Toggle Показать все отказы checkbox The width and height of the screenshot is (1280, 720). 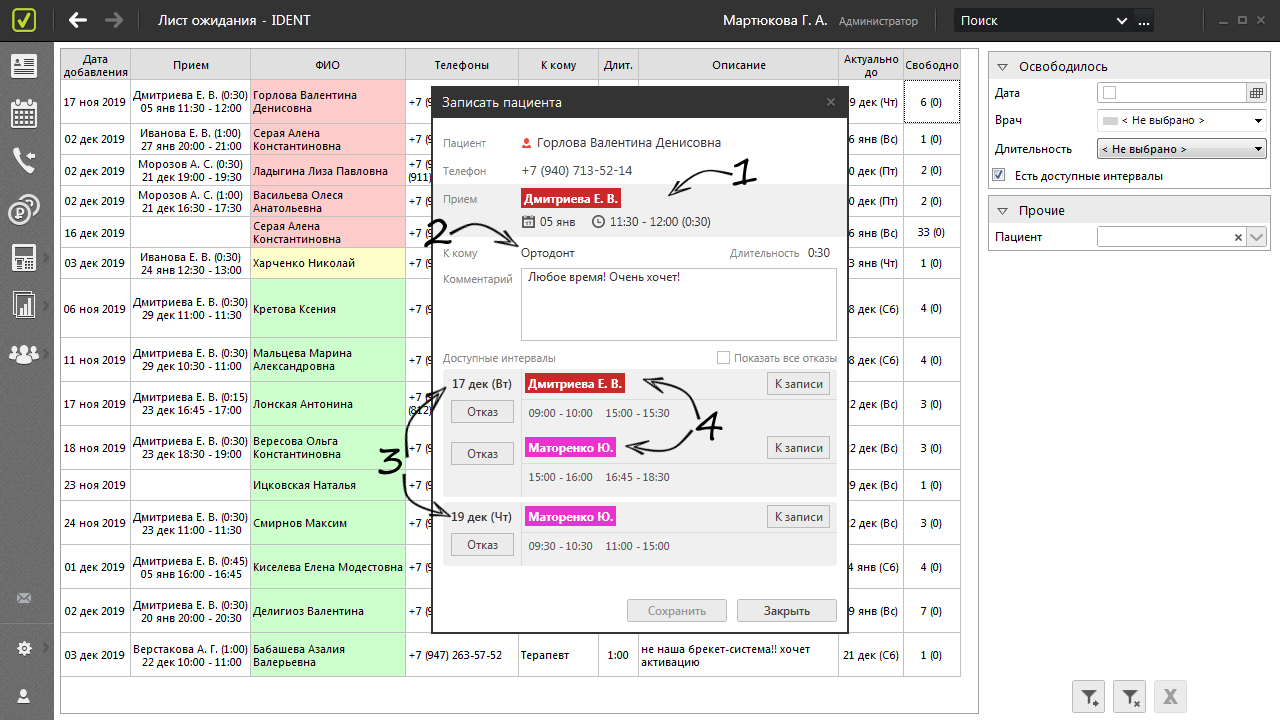723,358
